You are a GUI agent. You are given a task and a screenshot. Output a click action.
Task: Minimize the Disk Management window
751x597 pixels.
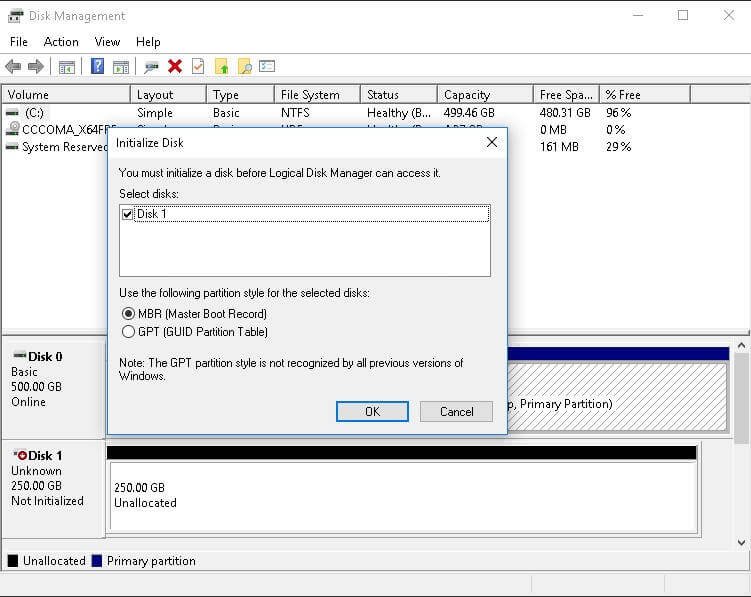pos(638,15)
